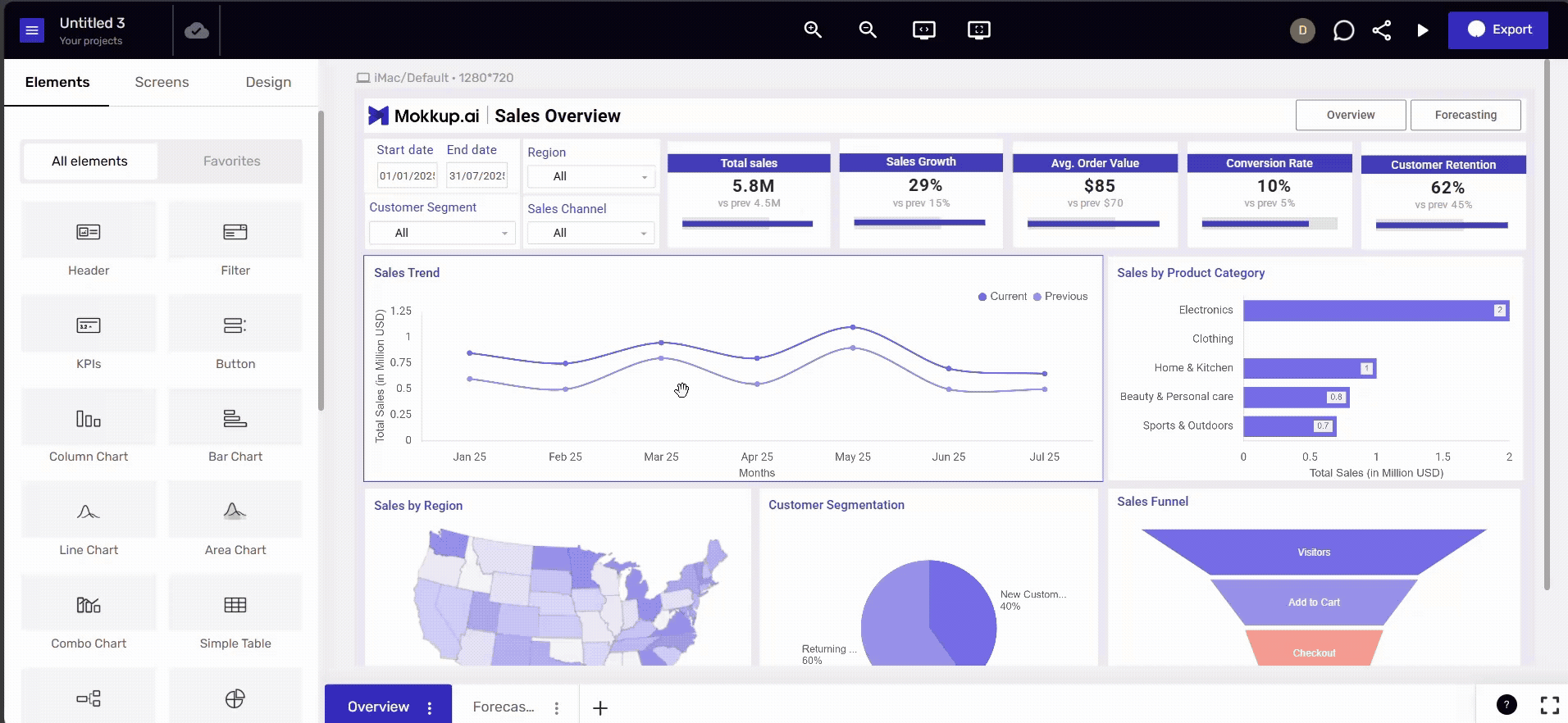
Task: Open Forecasting screen tab options menu
Action: (557, 708)
